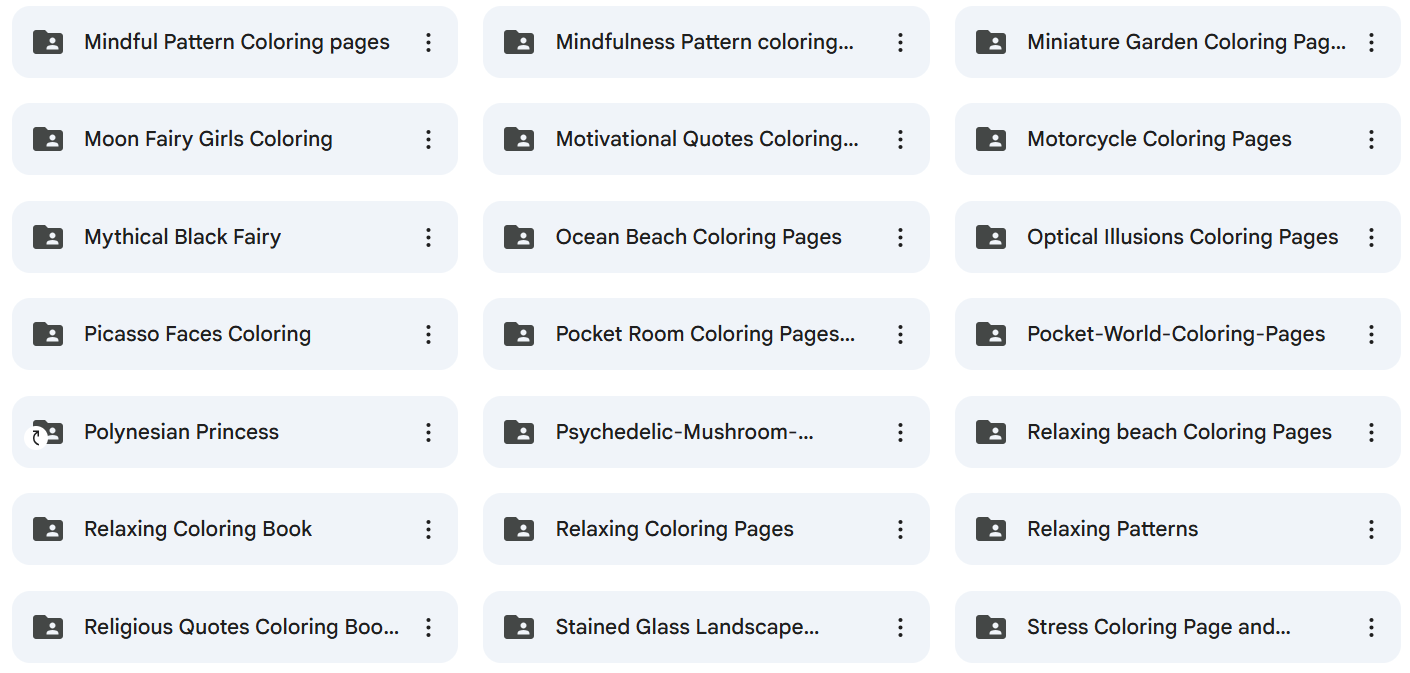Click the Polynesian Princess folder sync icon
Image resolution: width=1410 pixels, height=673 pixels.
point(37,438)
